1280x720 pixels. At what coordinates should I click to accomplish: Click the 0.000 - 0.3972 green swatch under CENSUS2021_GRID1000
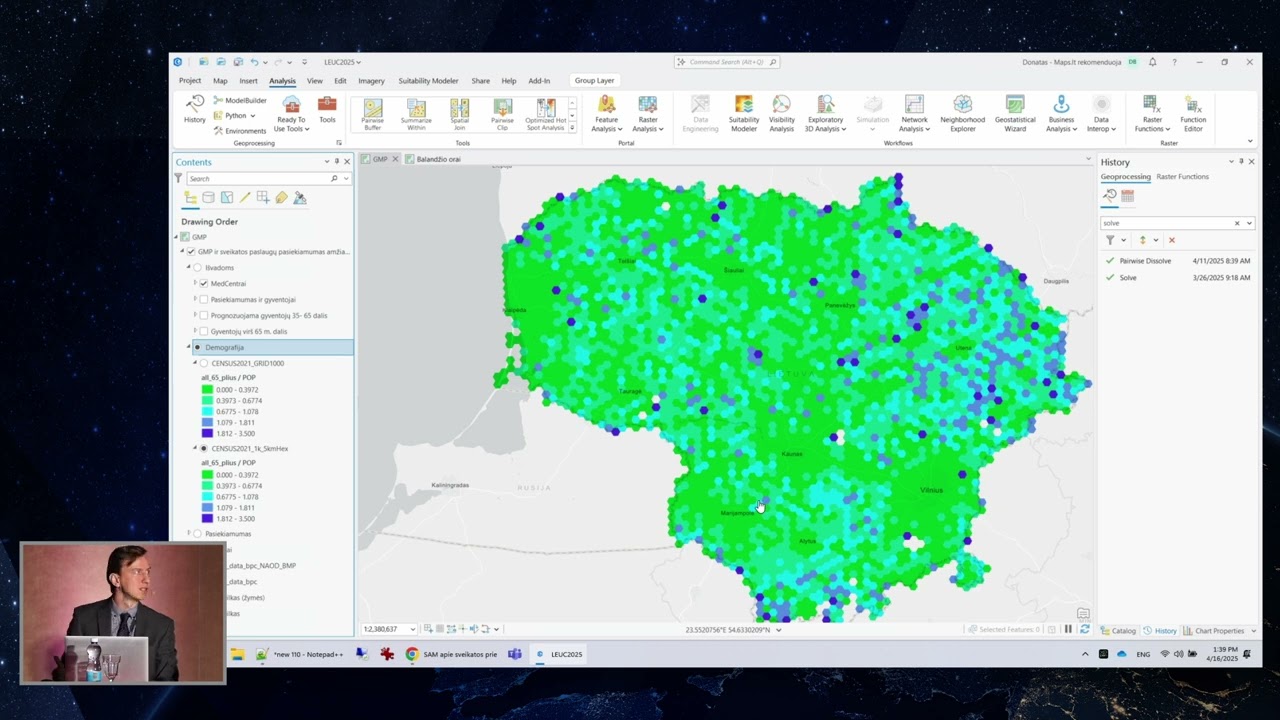207,390
